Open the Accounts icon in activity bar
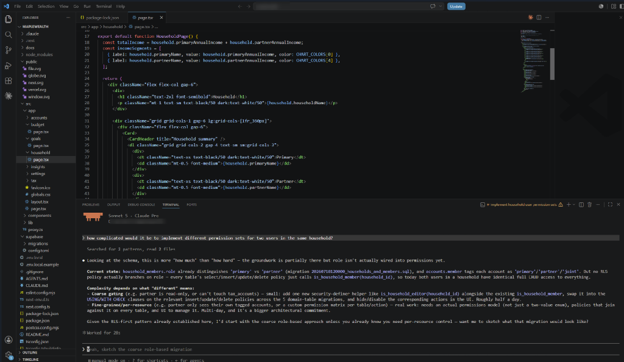The height and width of the screenshot is (362, 624). point(8,340)
